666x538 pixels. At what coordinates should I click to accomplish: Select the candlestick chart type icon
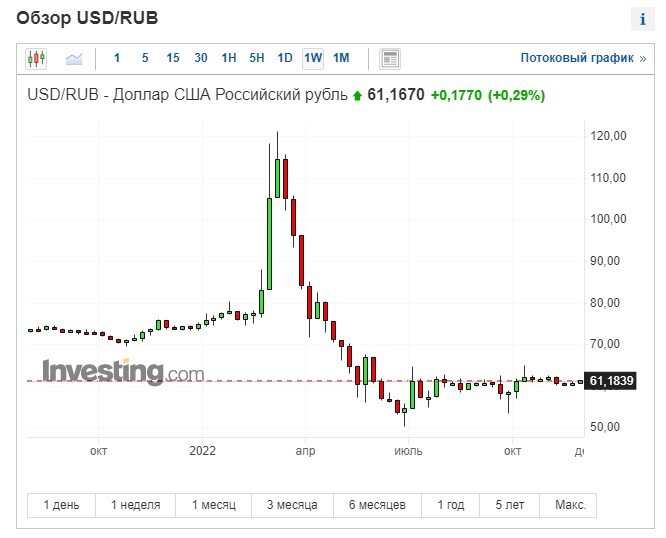click(x=36, y=59)
